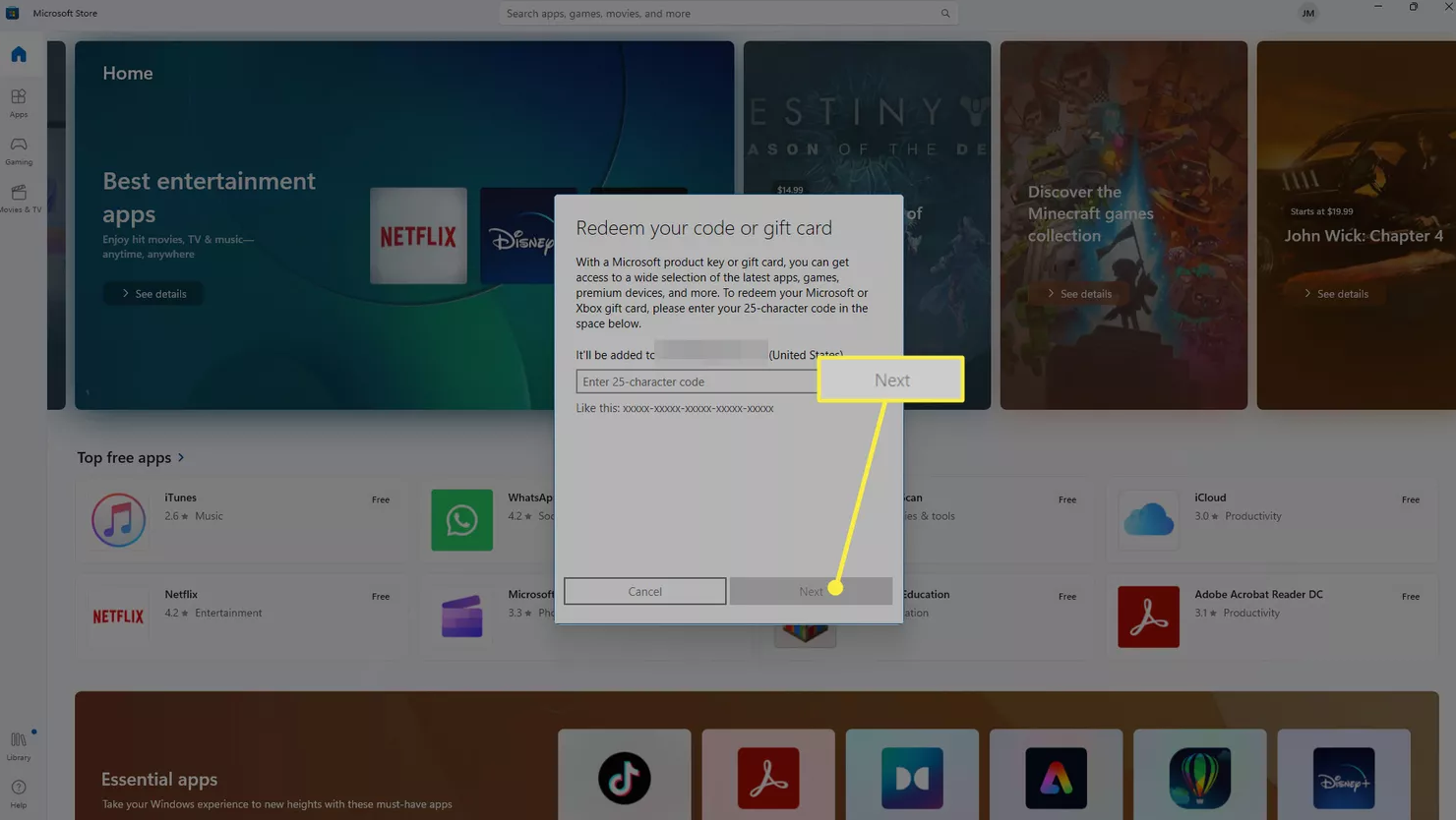Click See details under Best entertainment apps
This screenshot has width=1456, height=820.
[152, 293]
